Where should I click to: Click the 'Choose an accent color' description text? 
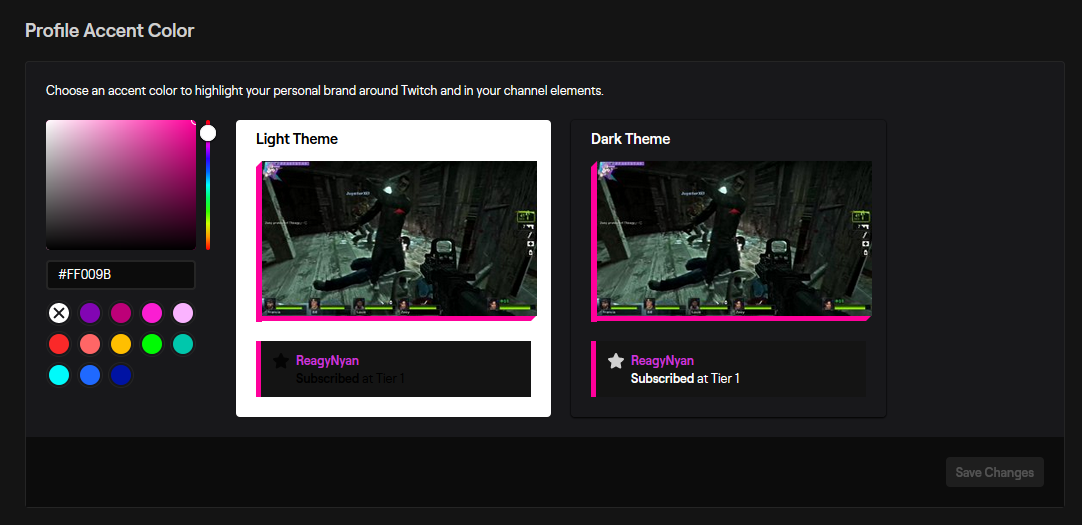(325, 90)
